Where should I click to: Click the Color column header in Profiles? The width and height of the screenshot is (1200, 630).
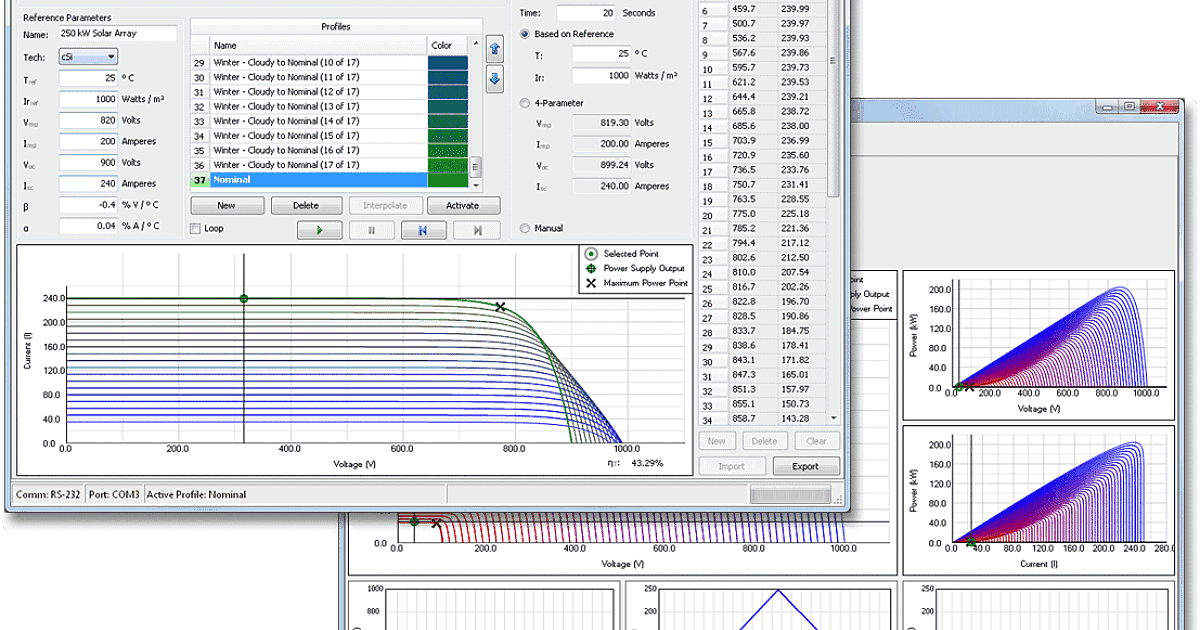(x=441, y=45)
